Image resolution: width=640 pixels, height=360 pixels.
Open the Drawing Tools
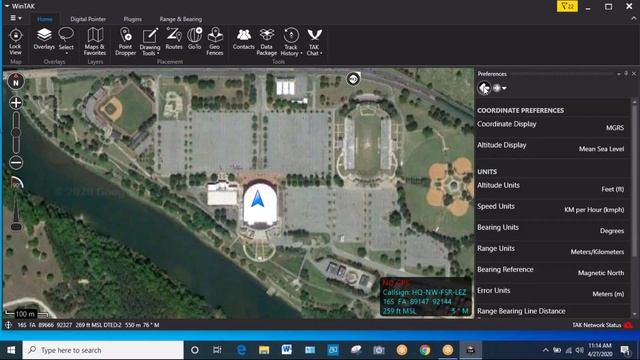pos(150,42)
